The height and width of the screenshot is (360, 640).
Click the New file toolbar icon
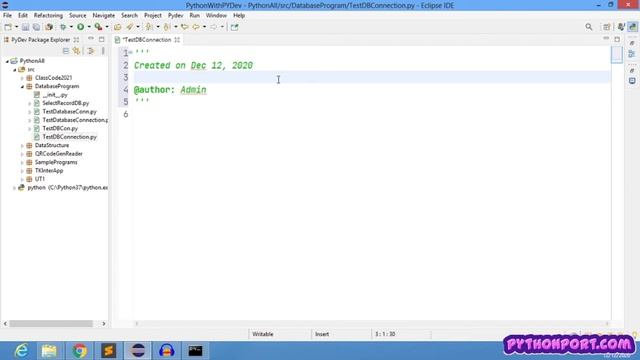coord(8,27)
